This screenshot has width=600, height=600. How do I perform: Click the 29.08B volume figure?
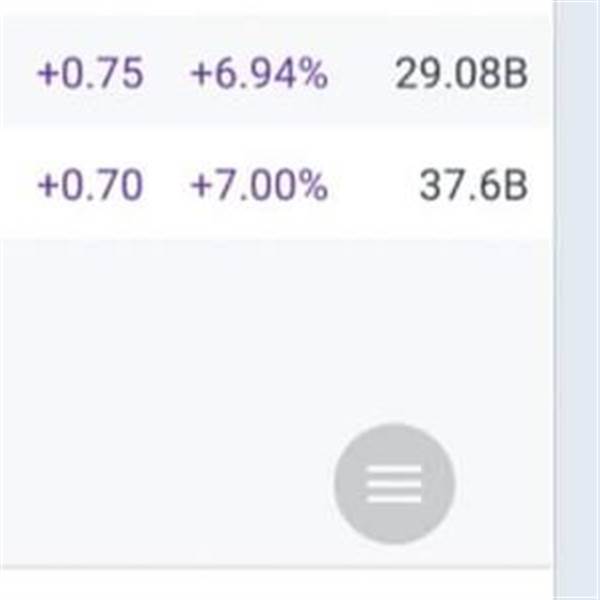coord(461,73)
